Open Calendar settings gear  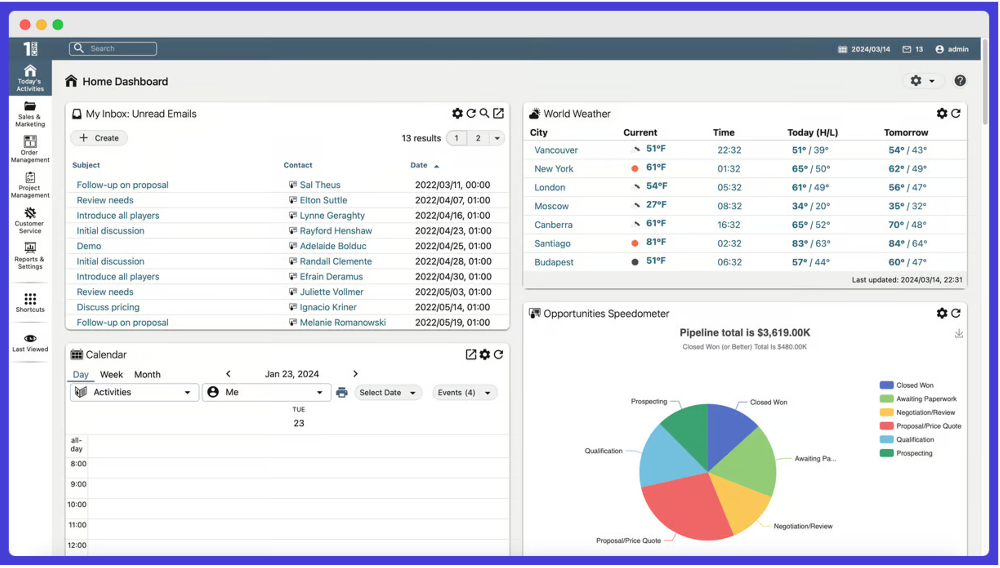coord(485,354)
